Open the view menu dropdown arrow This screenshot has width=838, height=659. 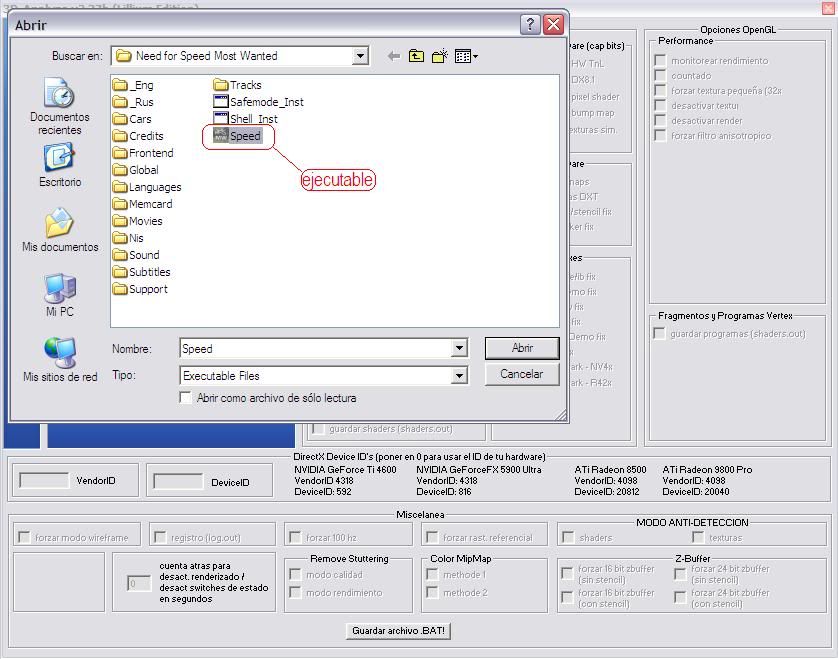[475, 56]
